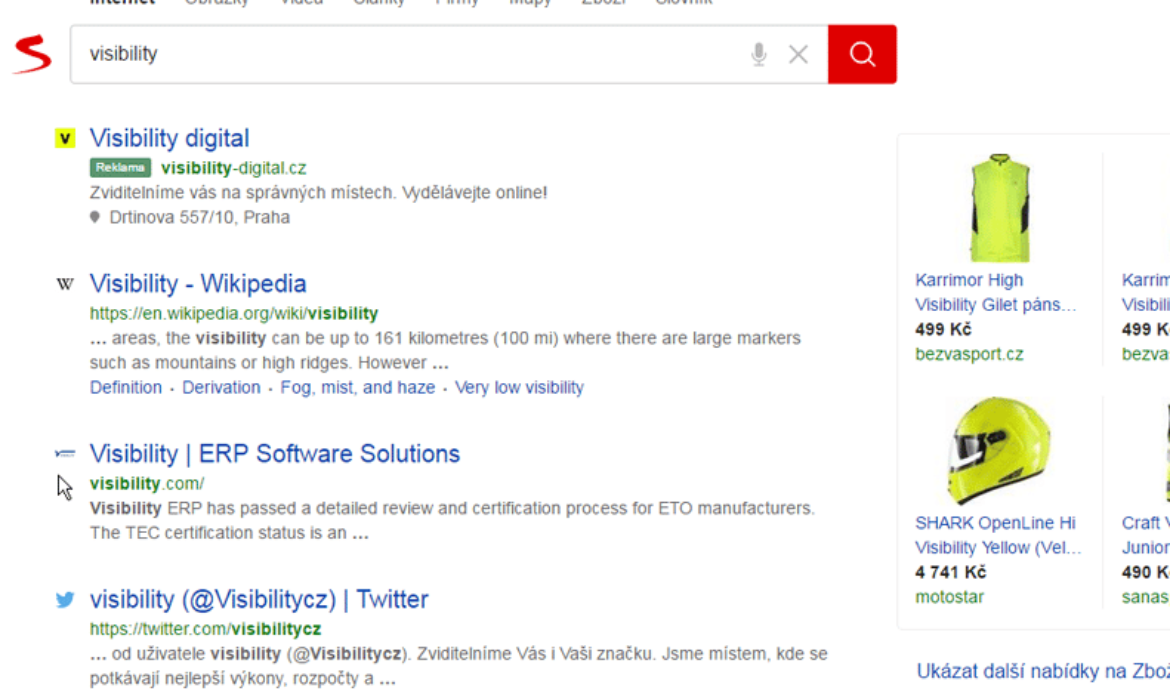
Task: Open the twitter.com/visibilitycz URL
Action: [205, 629]
